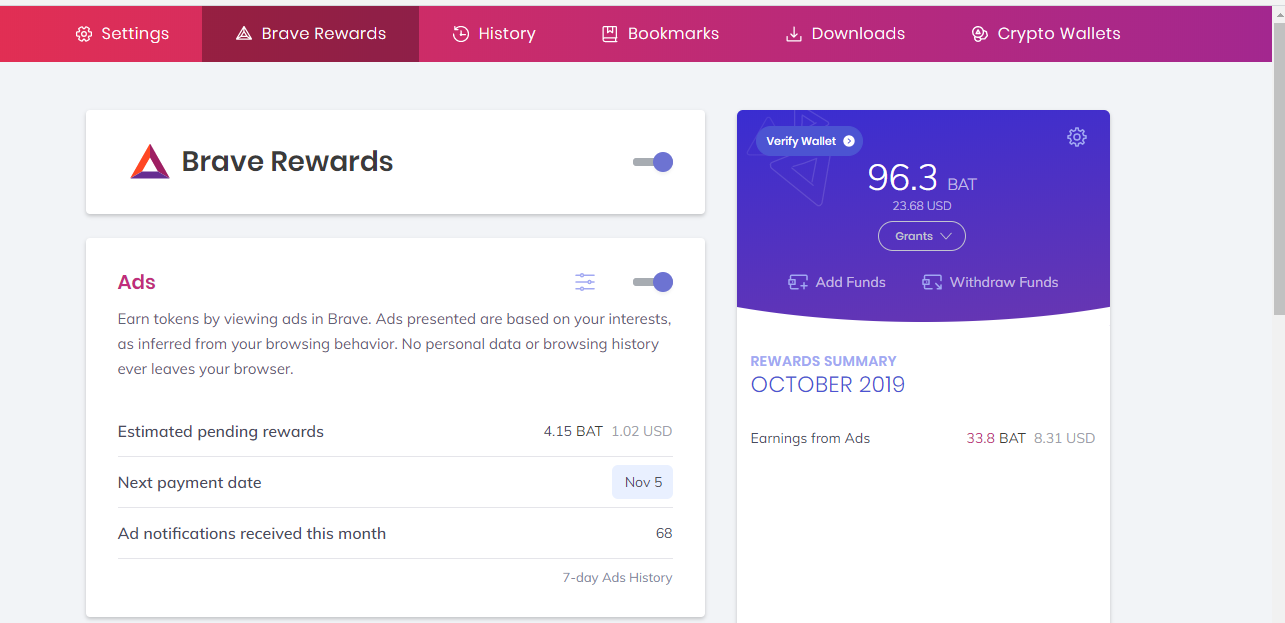Open the 7-day Ads History link
The height and width of the screenshot is (623, 1285).
[x=617, y=577]
